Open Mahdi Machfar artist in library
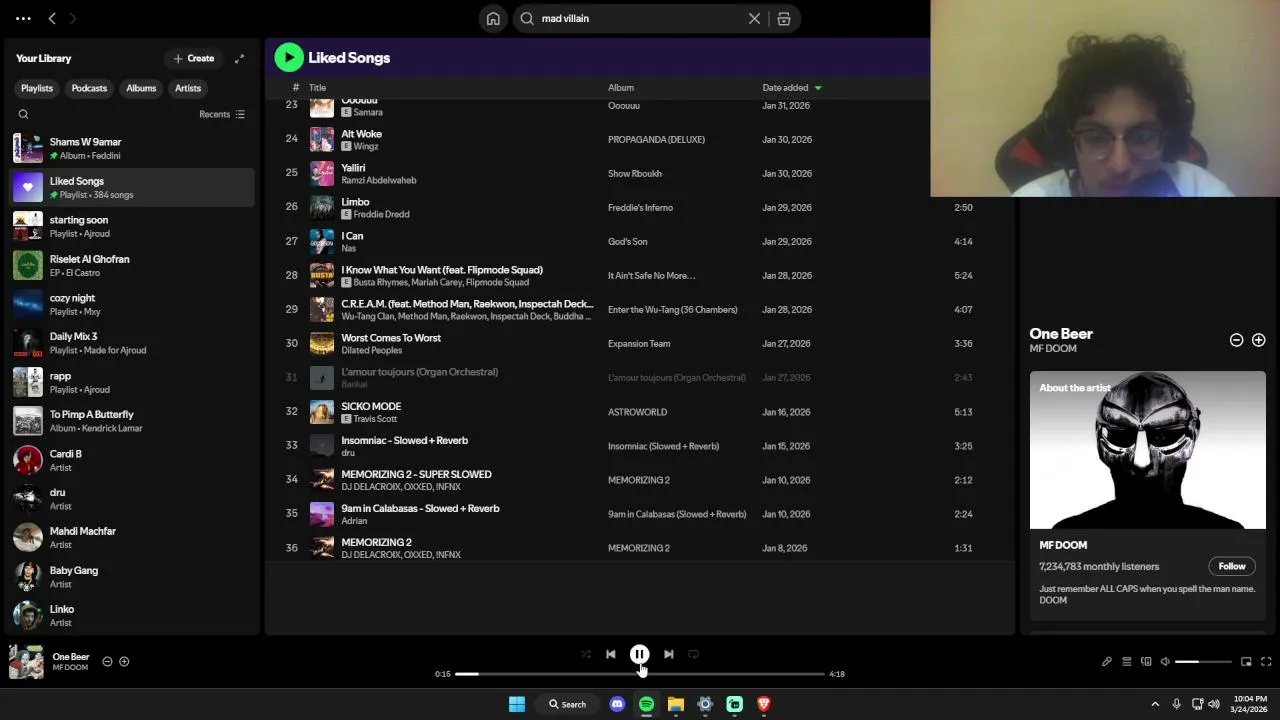The width and height of the screenshot is (1280, 720). (x=132, y=537)
